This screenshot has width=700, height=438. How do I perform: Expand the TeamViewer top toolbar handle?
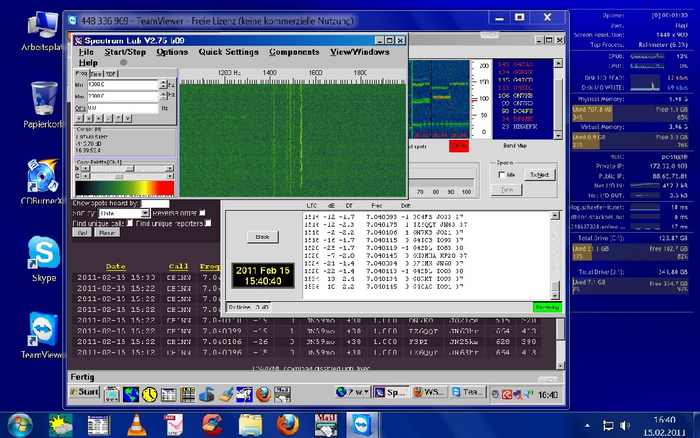point(490,34)
